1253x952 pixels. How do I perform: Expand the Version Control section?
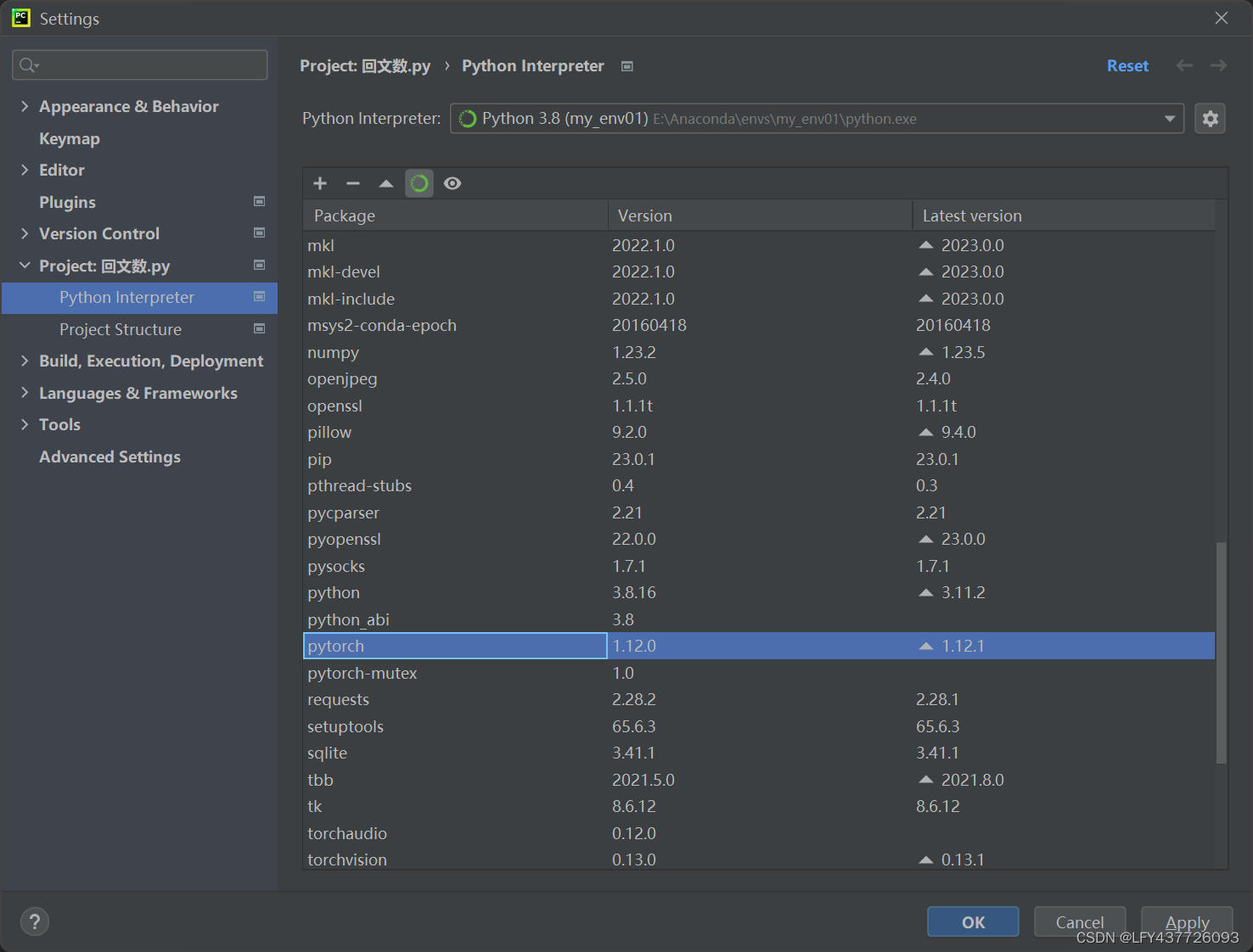pos(25,233)
